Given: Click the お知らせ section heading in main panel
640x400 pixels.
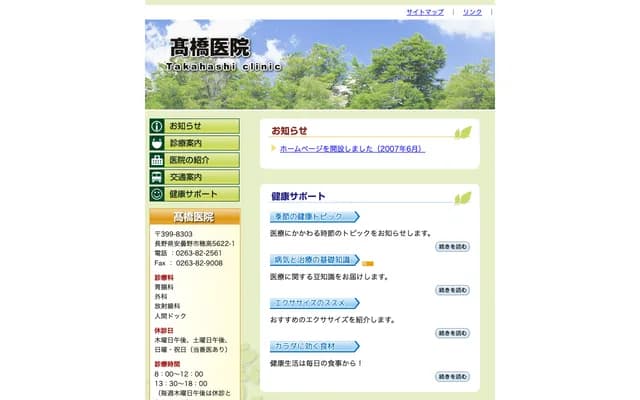Looking at the screenshot, I should tap(289, 131).
